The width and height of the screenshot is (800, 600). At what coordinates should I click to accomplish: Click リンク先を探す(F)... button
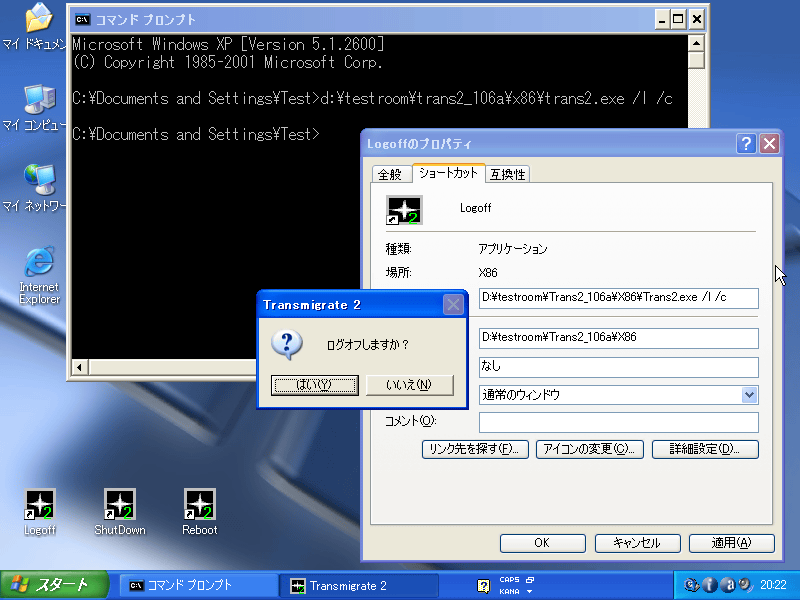(x=475, y=449)
